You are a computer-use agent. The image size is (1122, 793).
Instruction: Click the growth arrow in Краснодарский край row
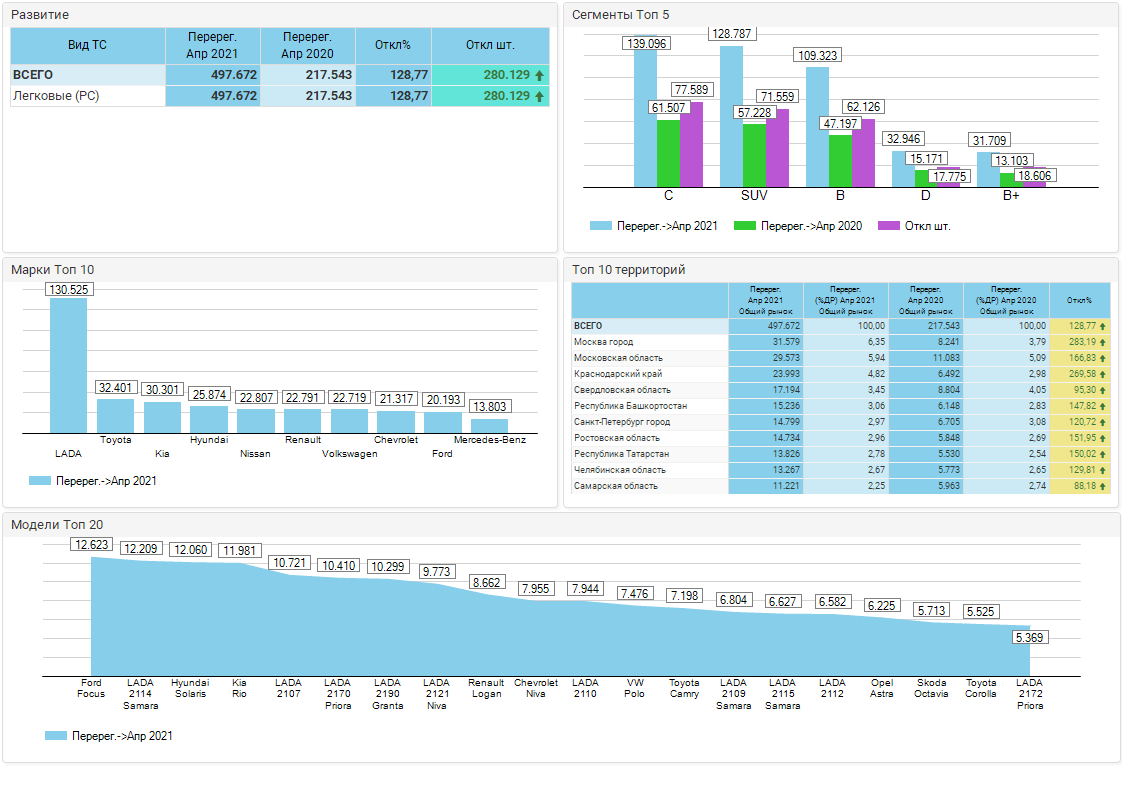1102,374
